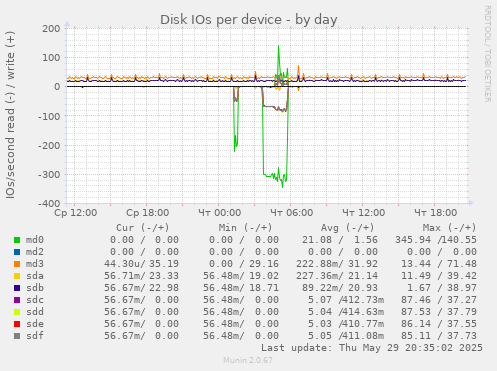Click md0 max value '345.94 /140.55'
Screen dimensions: 497x371
point(436,240)
